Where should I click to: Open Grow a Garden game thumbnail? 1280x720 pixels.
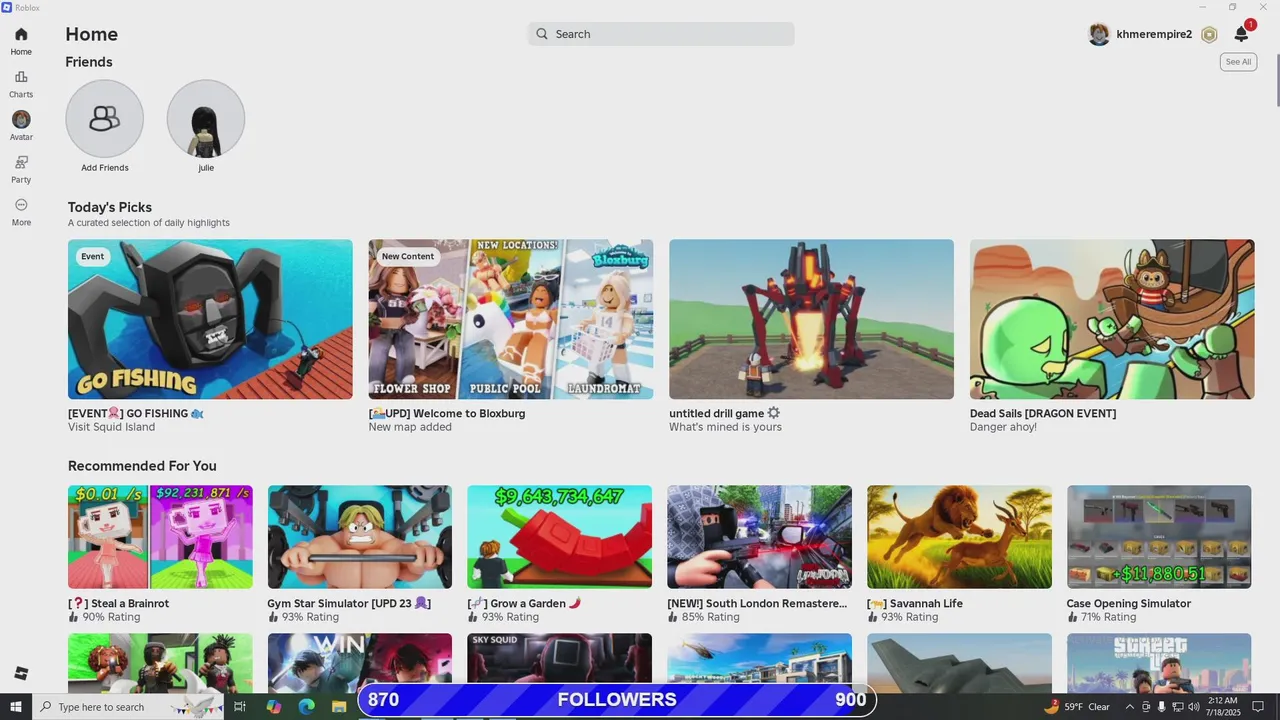[x=559, y=537]
